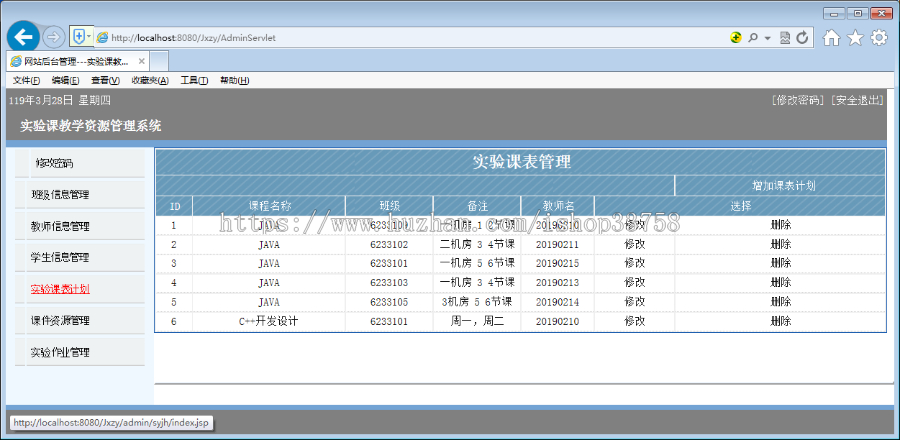
Task: Click 删除 for class 6233102 row
Action: (781, 244)
